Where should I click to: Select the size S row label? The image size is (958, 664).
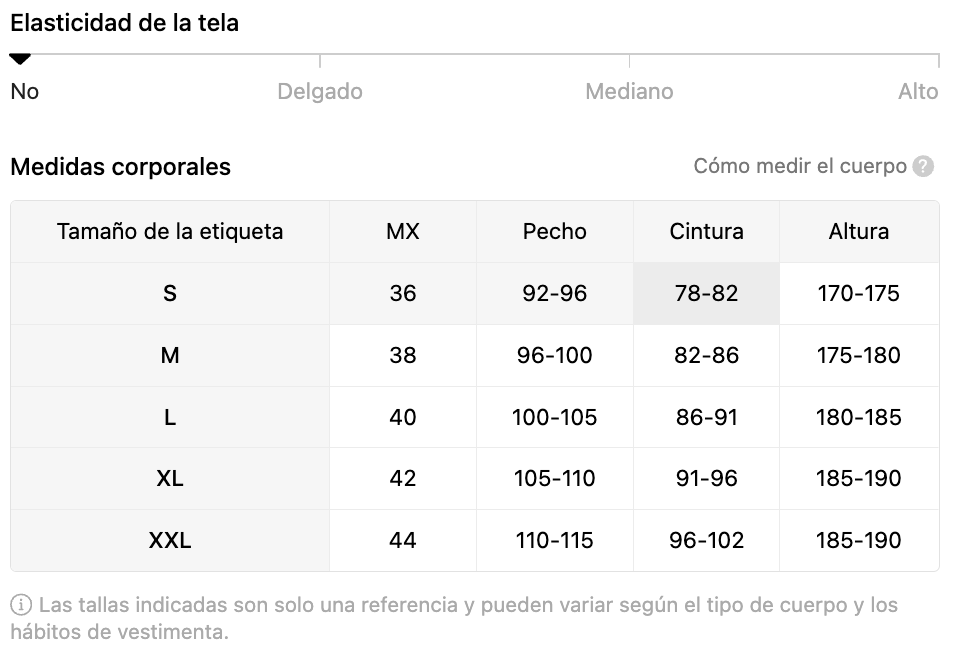170,294
